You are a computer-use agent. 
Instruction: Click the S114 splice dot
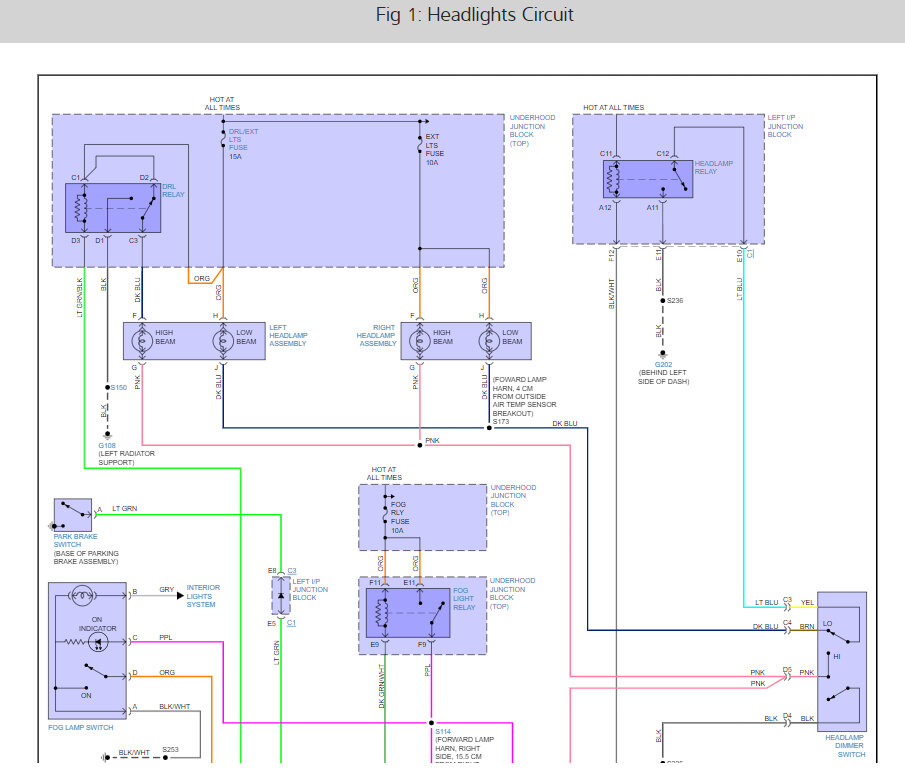click(x=431, y=722)
